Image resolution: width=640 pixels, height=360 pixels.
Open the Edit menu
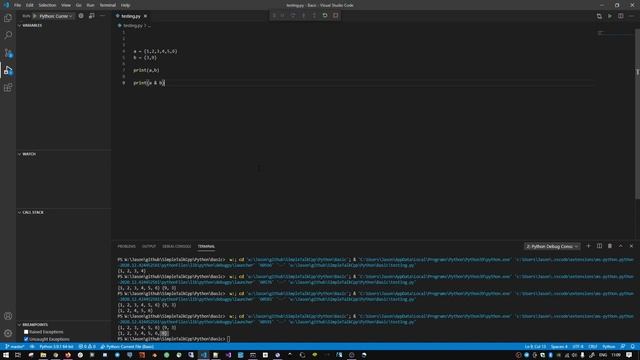pyautogui.click(x=30, y=5)
